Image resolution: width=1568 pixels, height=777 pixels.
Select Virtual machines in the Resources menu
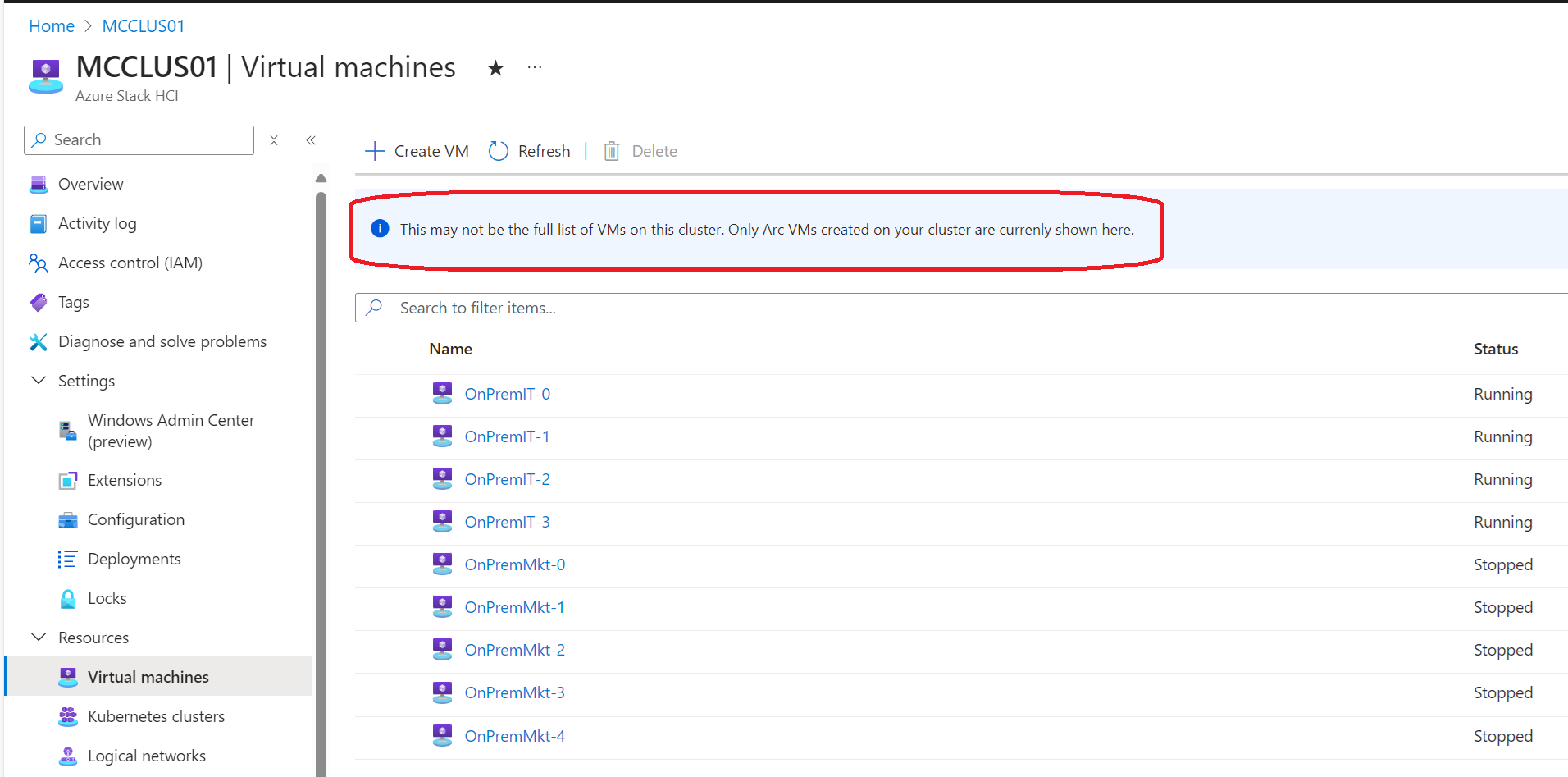click(x=148, y=677)
